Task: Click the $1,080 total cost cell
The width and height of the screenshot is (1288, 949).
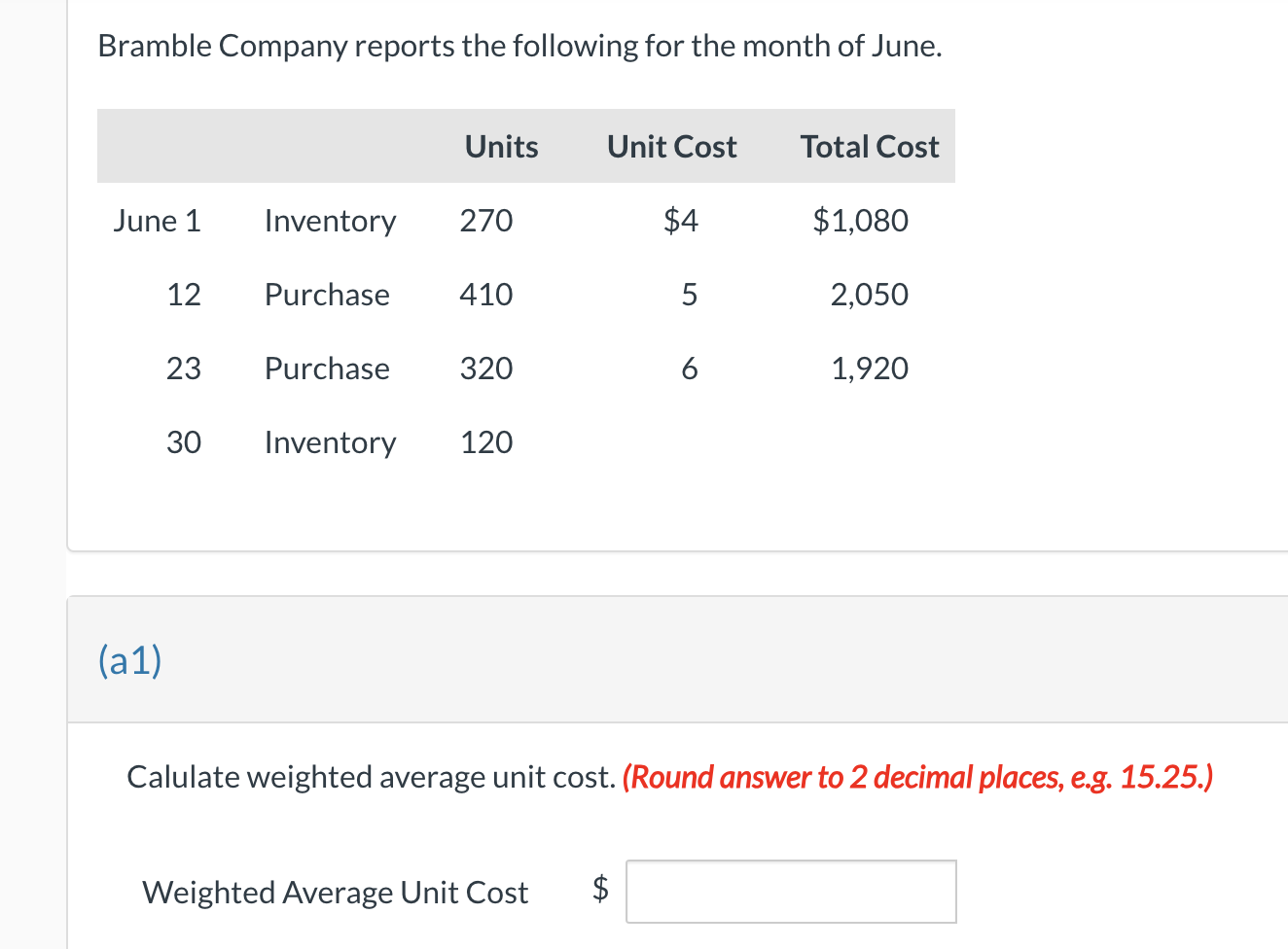Action: click(861, 221)
